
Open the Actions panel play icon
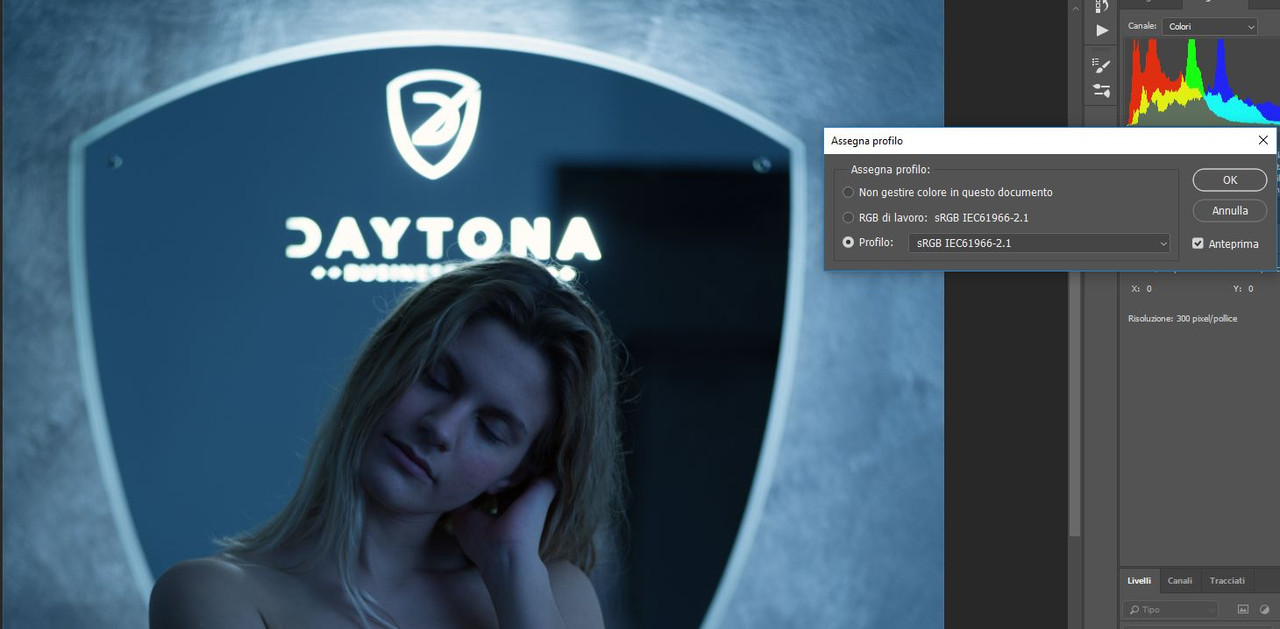coord(1102,30)
